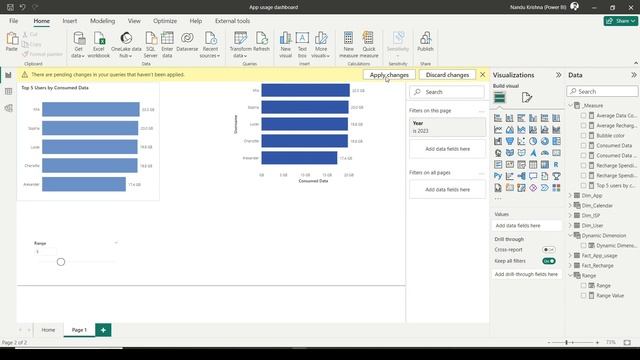Screen dimensions: 640x360
Task: Select Azure map visual icon
Action: click(533, 153)
